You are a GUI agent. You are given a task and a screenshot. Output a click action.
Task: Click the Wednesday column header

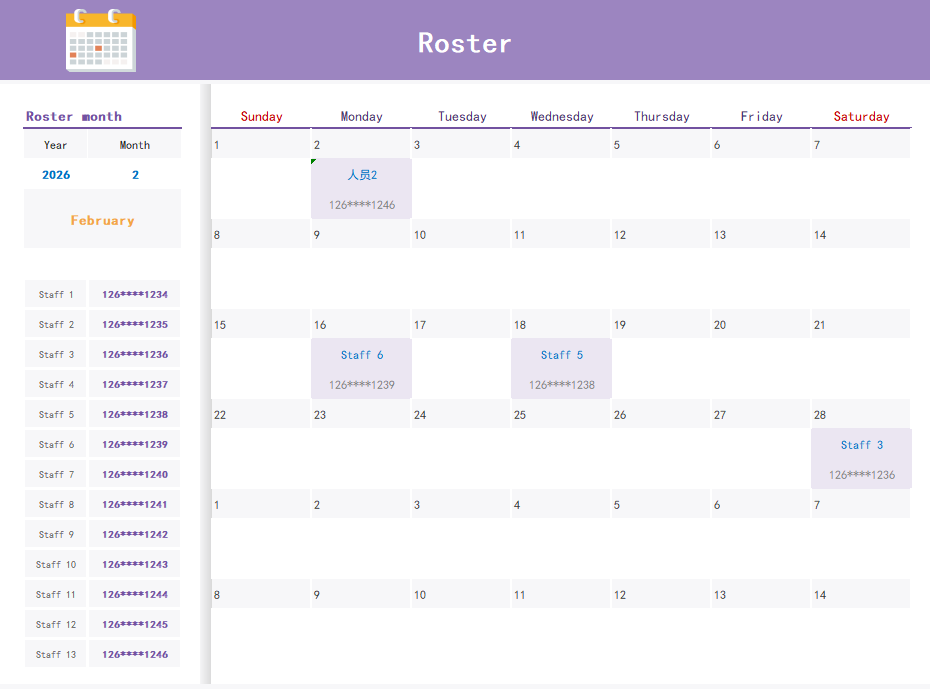(561, 117)
